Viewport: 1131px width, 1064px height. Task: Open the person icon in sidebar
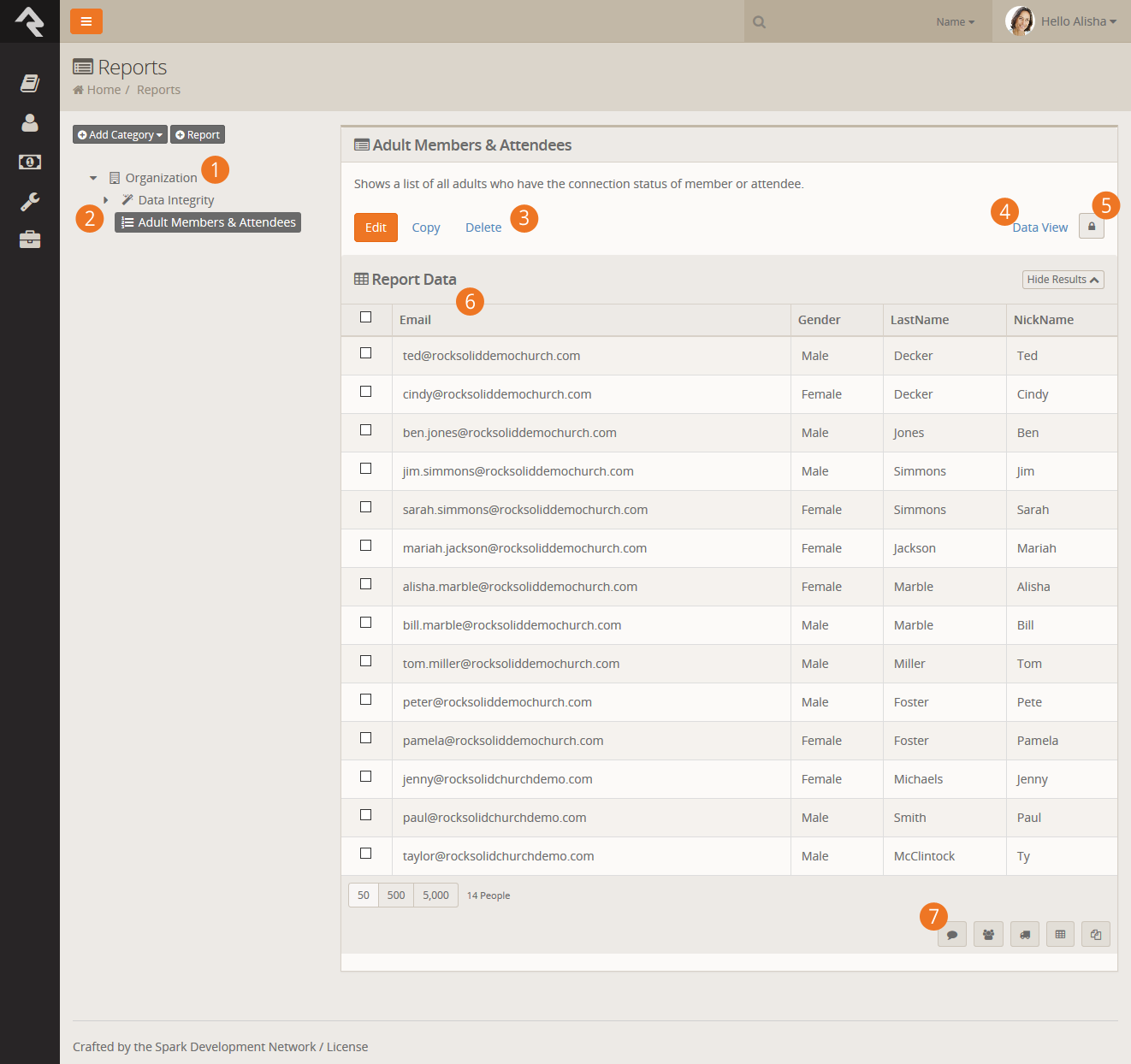(x=30, y=123)
